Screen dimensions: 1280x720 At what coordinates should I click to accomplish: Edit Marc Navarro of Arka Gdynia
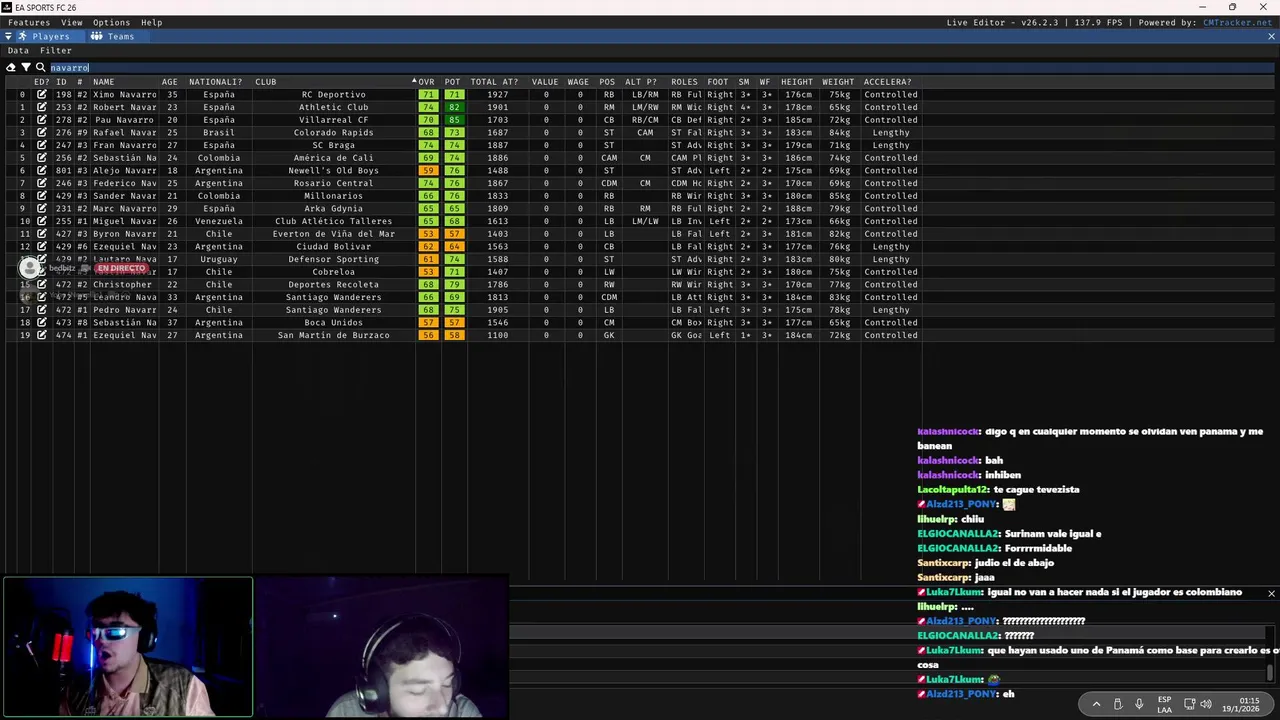(x=42, y=209)
